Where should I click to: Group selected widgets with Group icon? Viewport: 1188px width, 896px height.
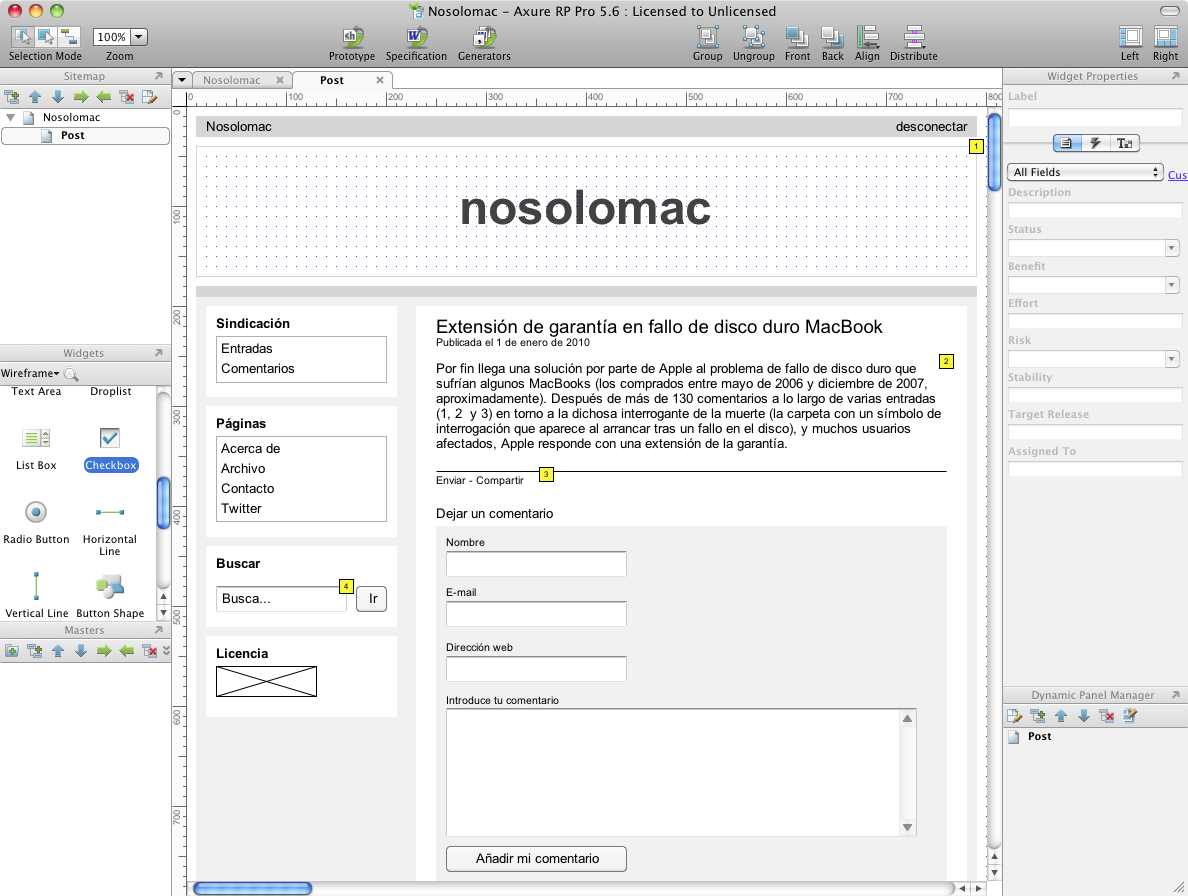pyautogui.click(x=708, y=37)
